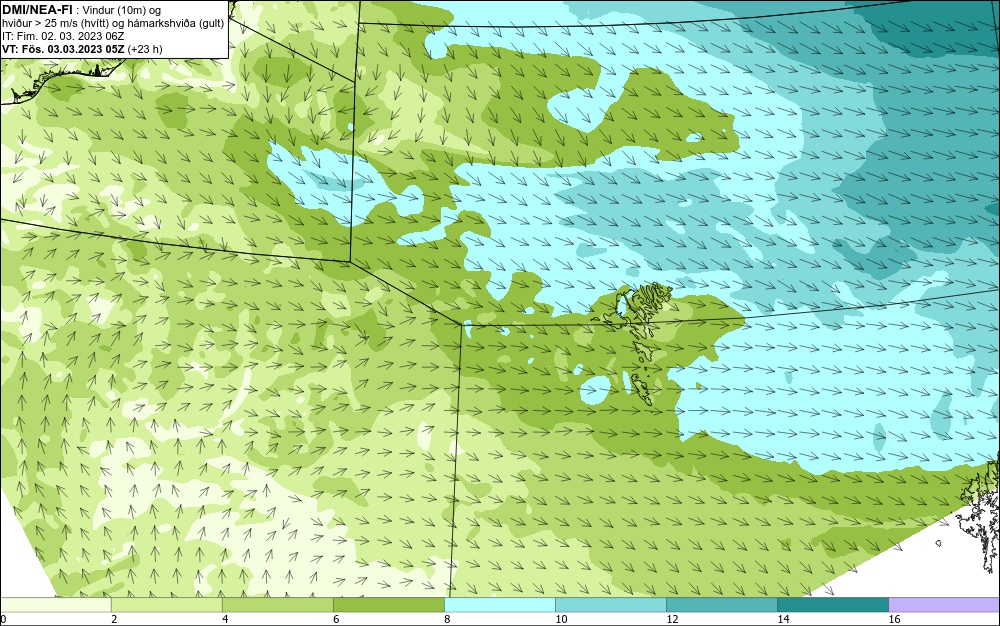
Task: Click the 14–16 m/s dark teal swatch
Action: [832, 604]
